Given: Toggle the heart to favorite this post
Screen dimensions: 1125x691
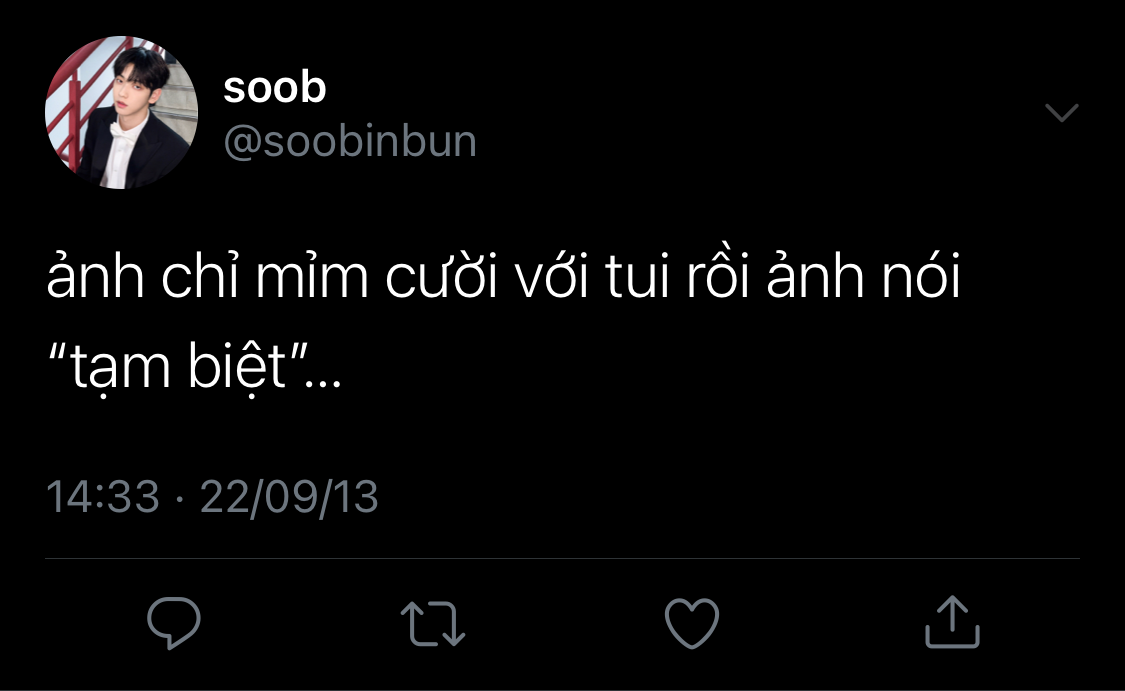Looking at the screenshot, I should point(692,621).
